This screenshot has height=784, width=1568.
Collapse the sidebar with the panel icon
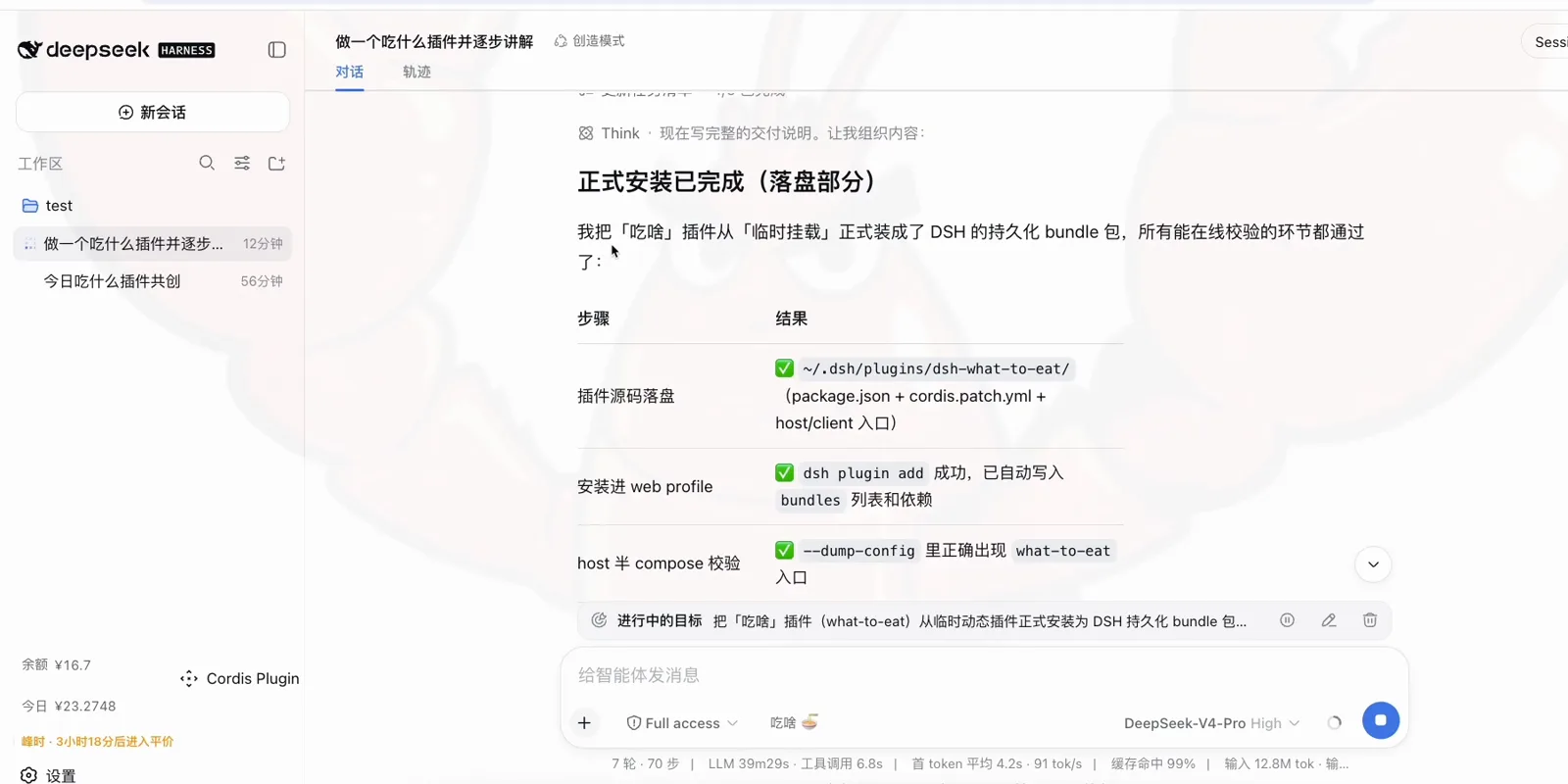coord(277,50)
